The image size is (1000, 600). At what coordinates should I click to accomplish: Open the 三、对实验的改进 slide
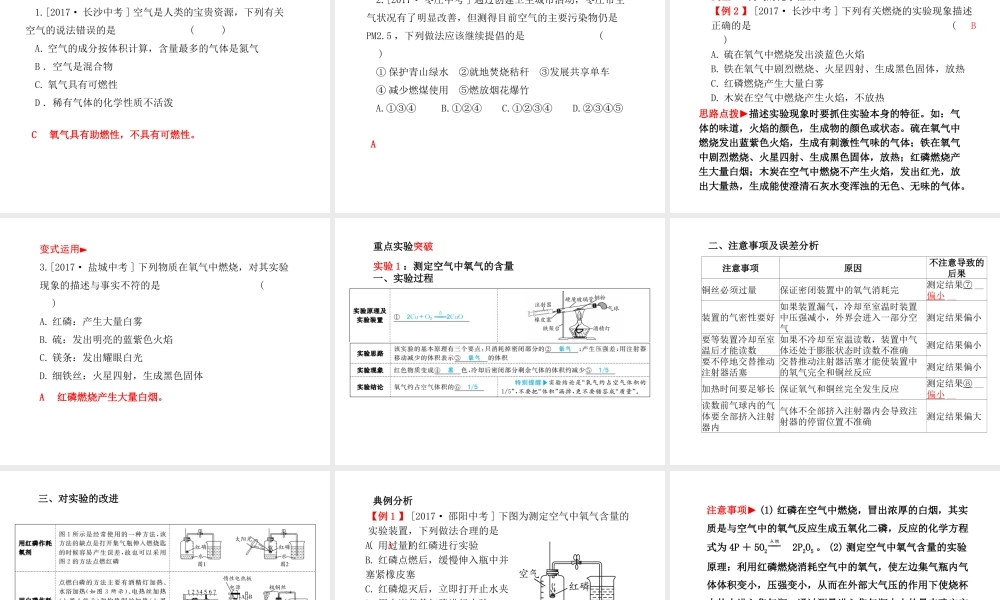pos(165,536)
